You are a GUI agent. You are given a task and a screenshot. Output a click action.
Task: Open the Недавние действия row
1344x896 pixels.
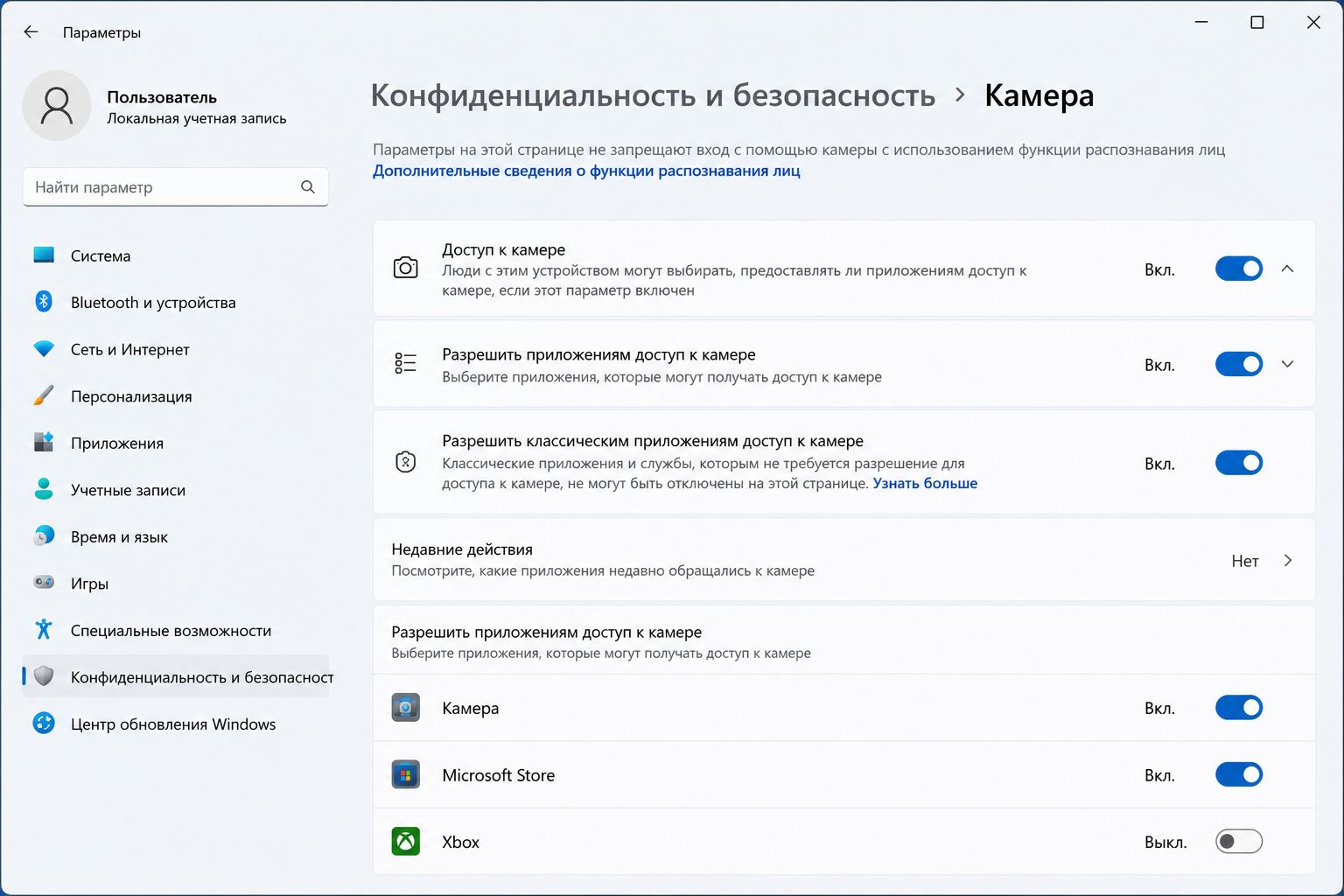(x=843, y=559)
